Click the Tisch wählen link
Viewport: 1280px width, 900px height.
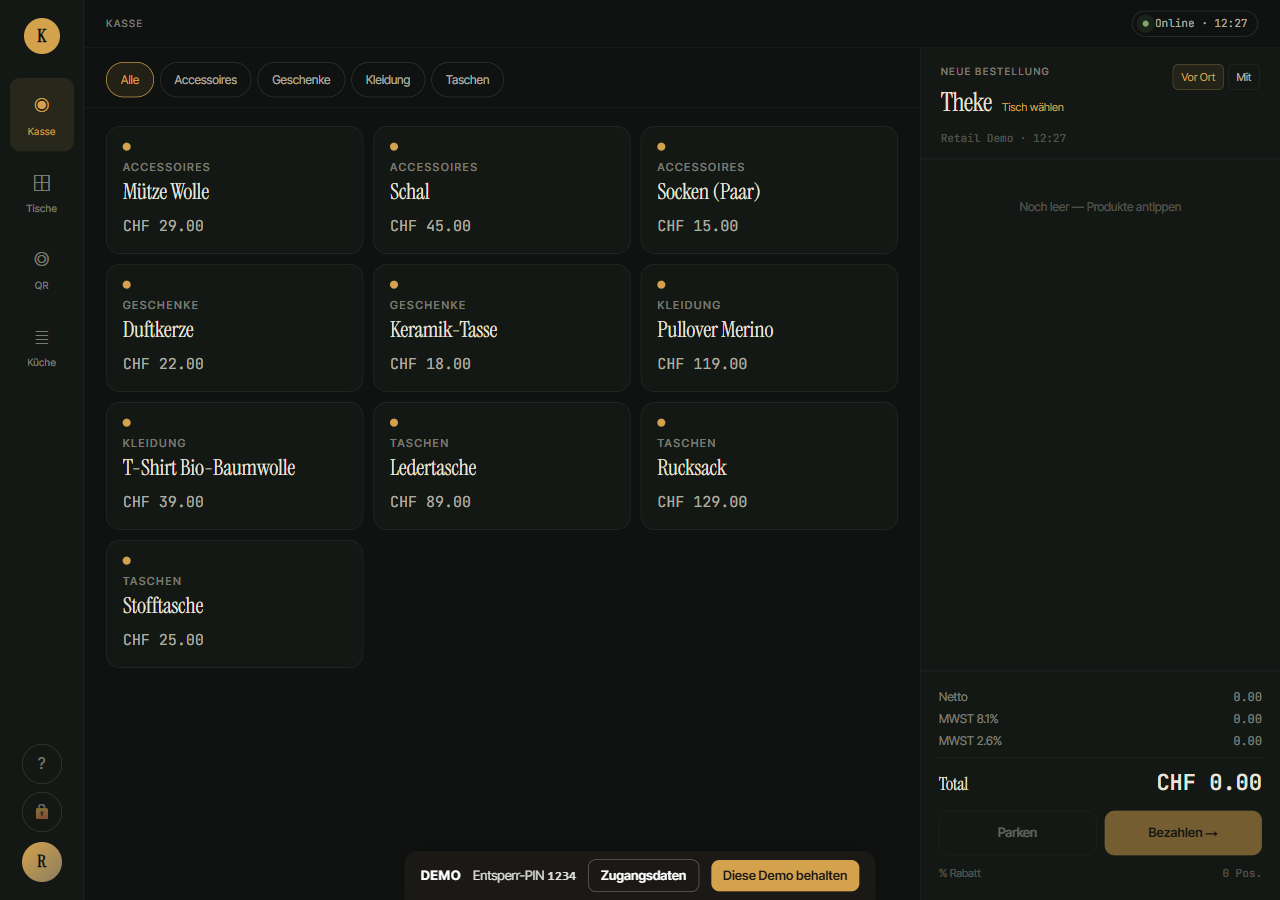[1033, 107]
